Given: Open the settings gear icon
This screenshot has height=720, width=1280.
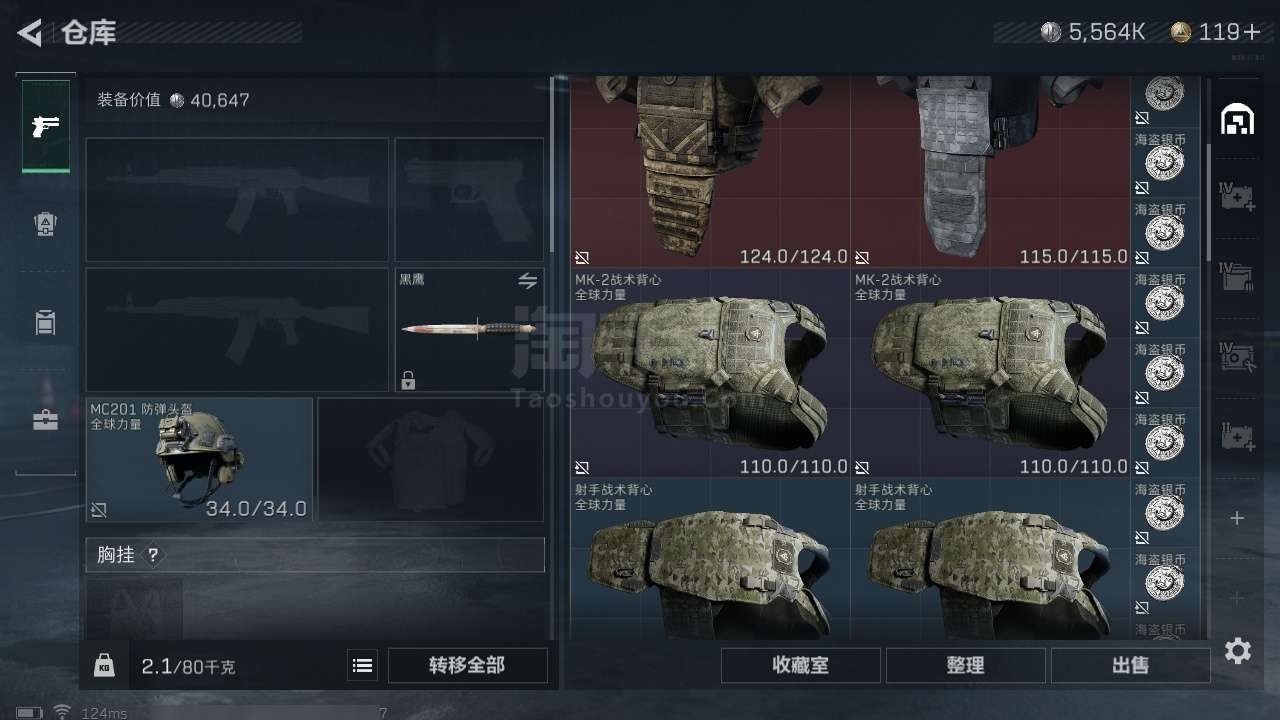Looking at the screenshot, I should (1238, 651).
